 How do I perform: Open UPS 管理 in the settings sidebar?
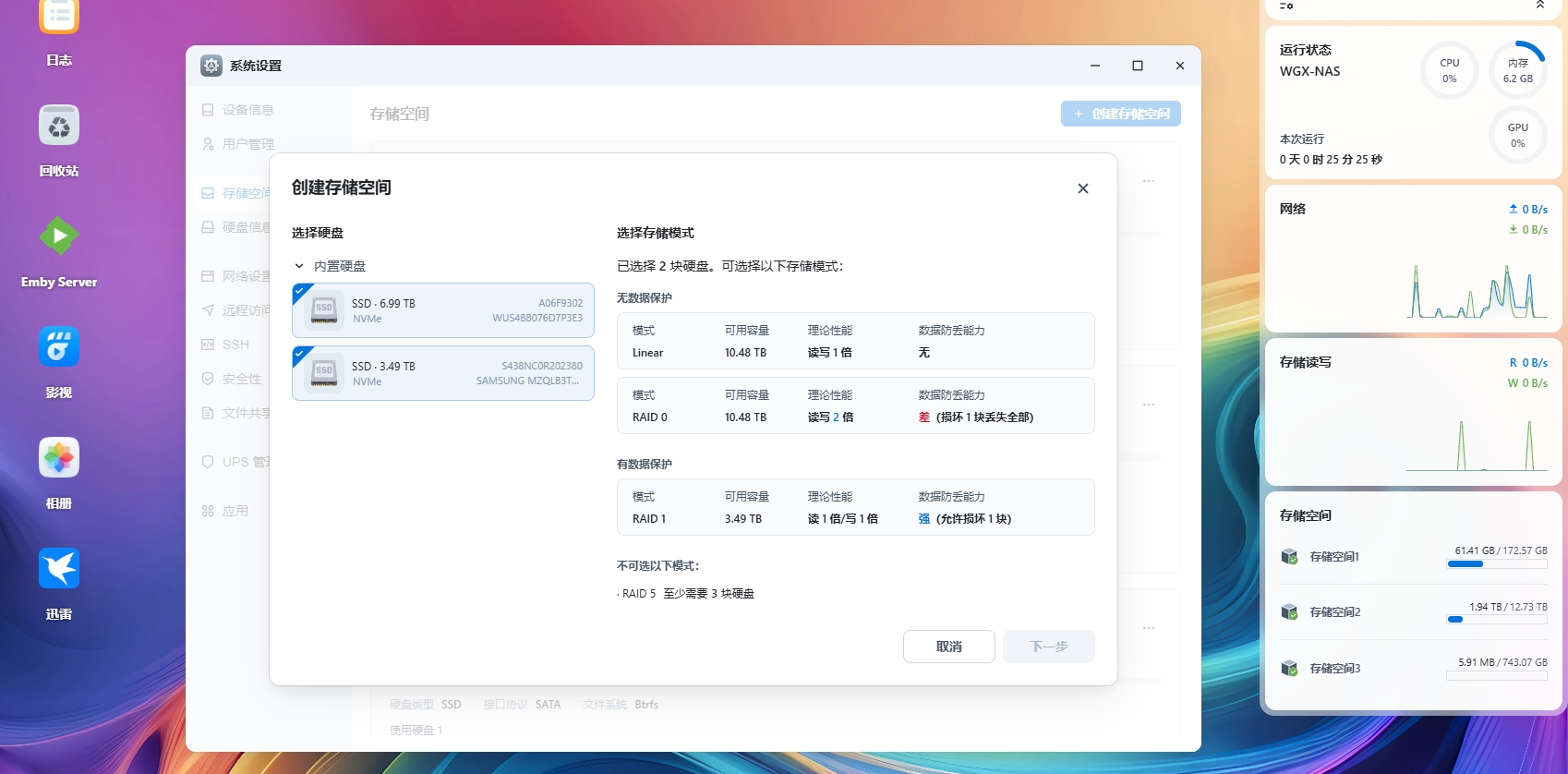pyautogui.click(x=235, y=462)
